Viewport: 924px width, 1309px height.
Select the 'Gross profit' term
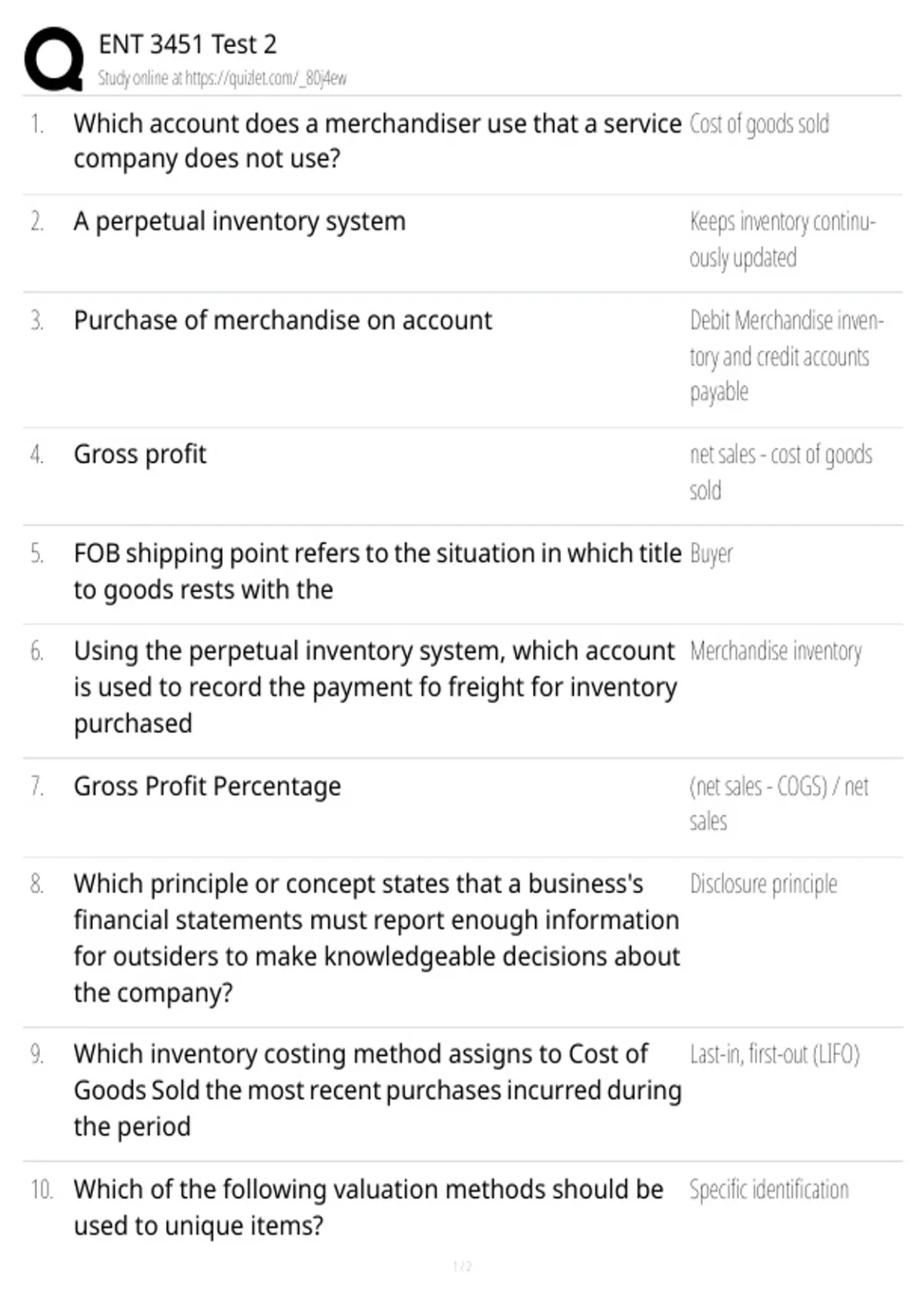pos(140,454)
